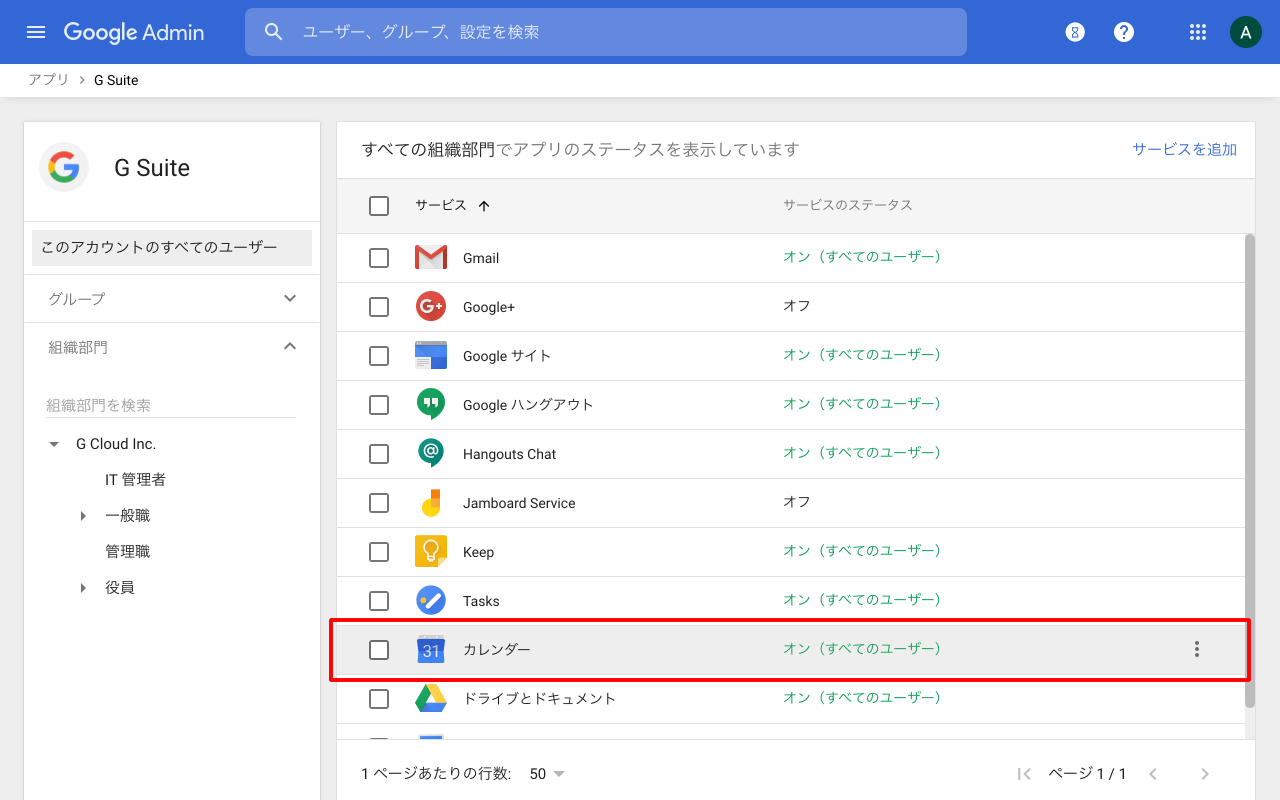The image size is (1280, 800).
Task: Open the help question mark icon
Action: [x=1124, y=32]
